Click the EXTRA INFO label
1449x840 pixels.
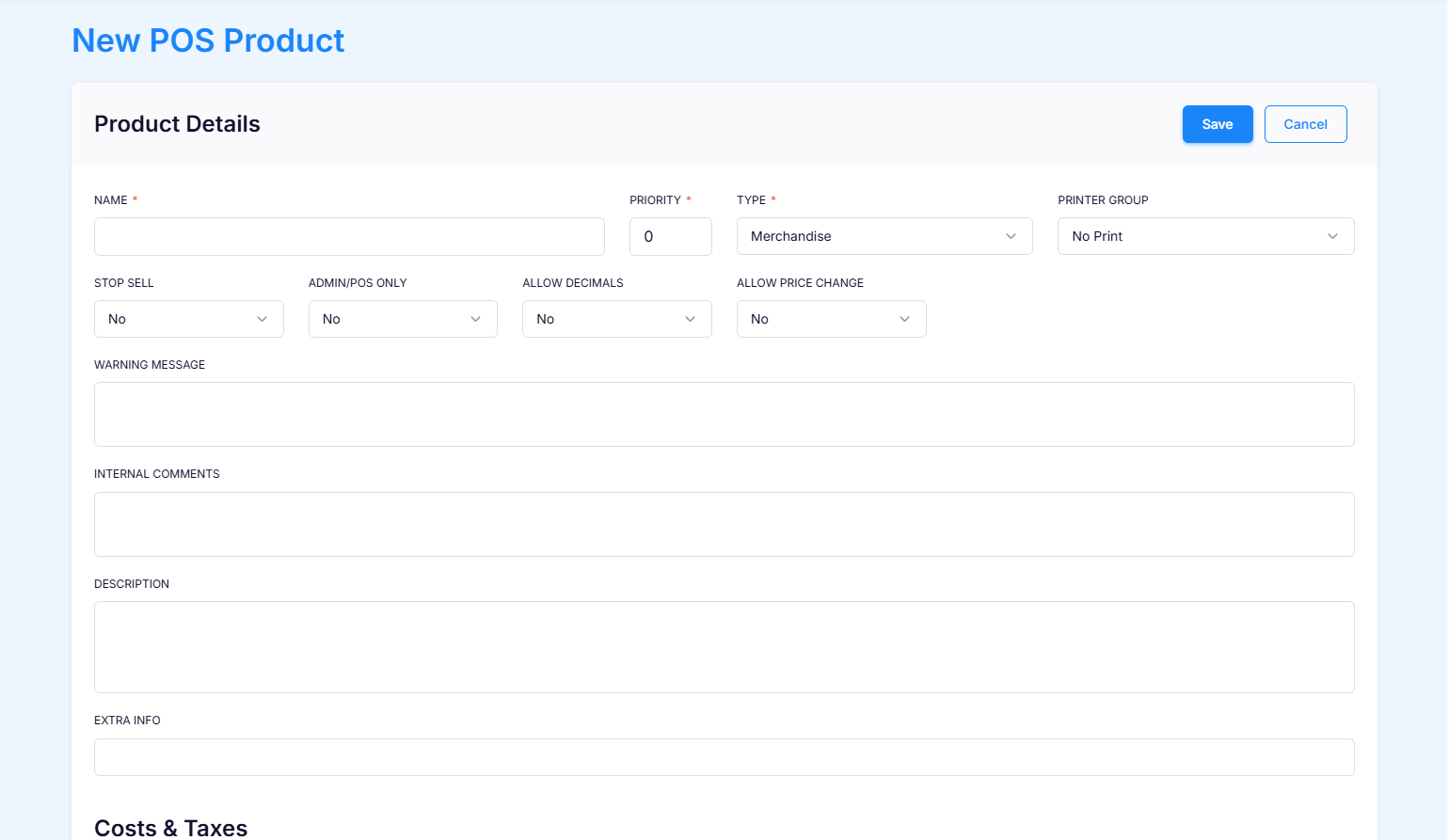[127, 721]
